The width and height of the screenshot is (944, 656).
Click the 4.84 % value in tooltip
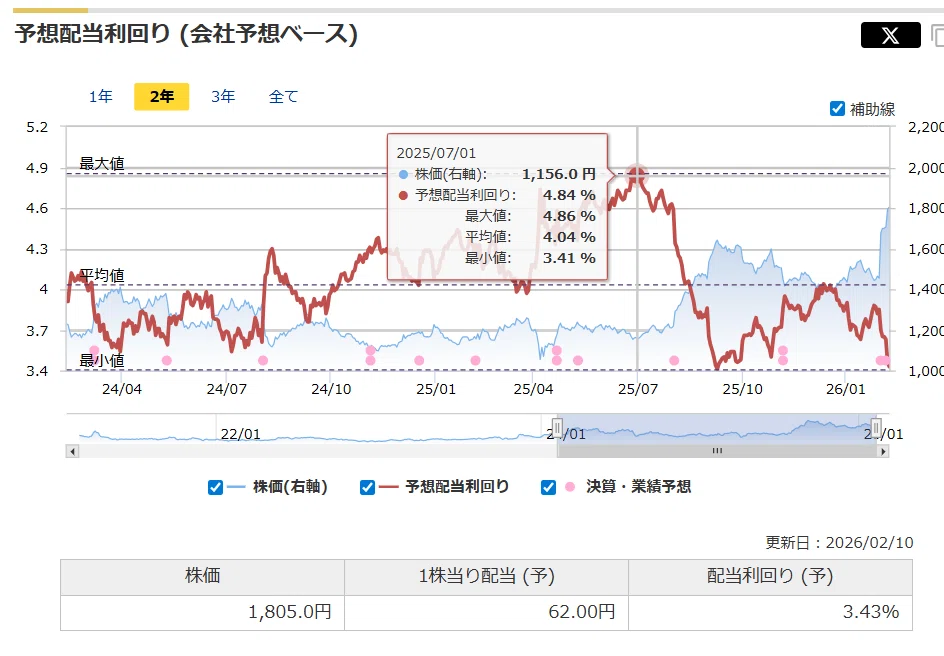pos(569,195)
